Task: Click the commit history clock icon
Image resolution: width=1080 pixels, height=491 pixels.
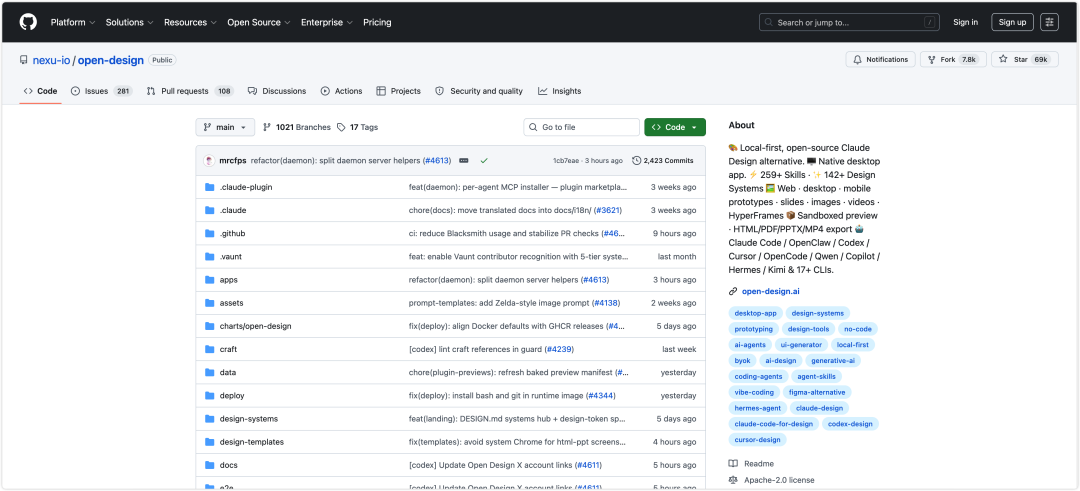Action: (636, 160)
